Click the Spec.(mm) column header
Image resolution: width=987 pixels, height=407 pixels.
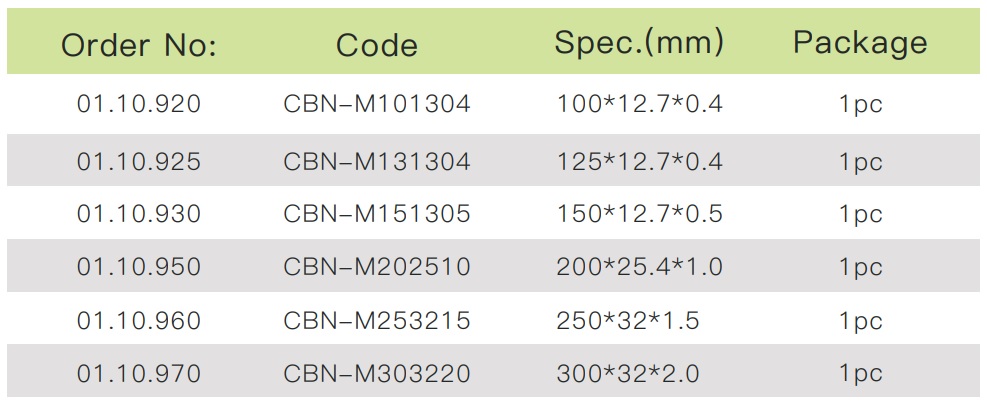(639, 43)
